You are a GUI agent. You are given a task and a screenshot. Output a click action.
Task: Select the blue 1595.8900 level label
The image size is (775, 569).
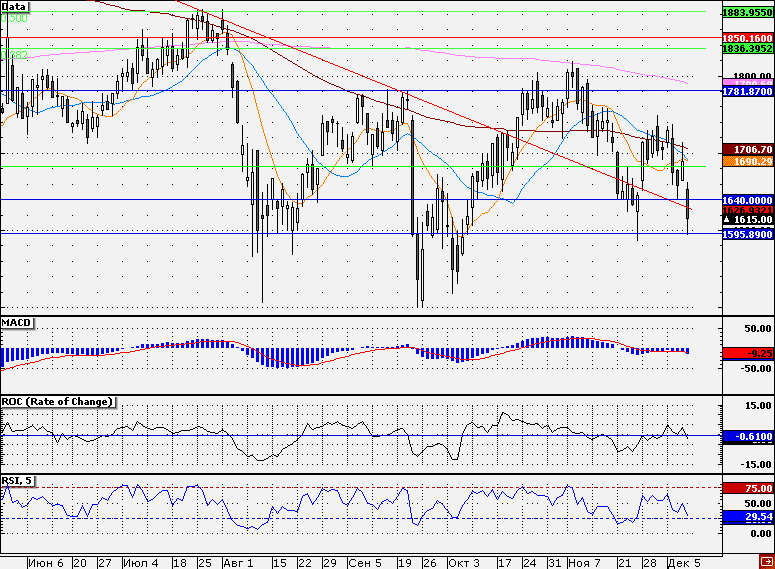[x=747, y=234]
